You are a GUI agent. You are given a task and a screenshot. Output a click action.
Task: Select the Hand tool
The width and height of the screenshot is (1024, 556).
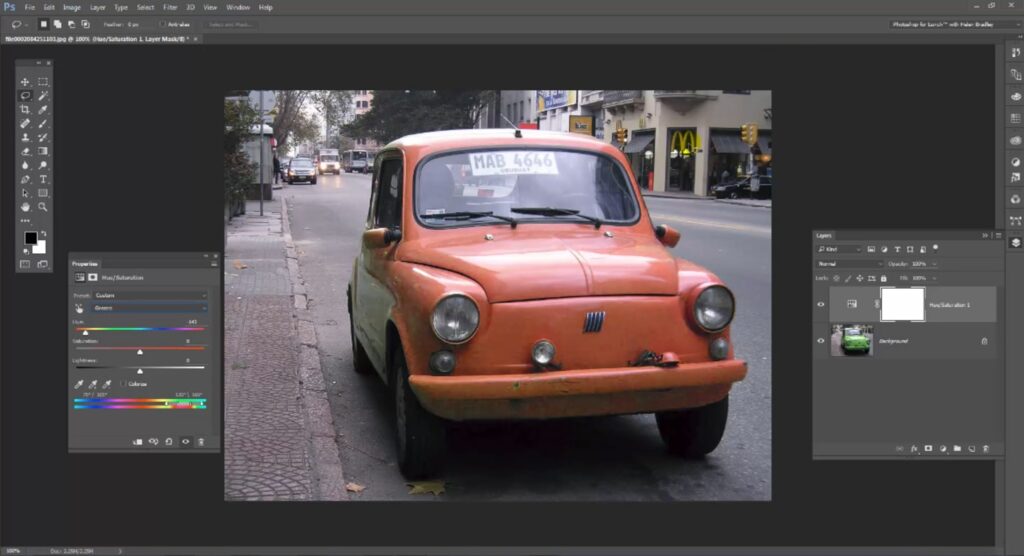(25, 207)
